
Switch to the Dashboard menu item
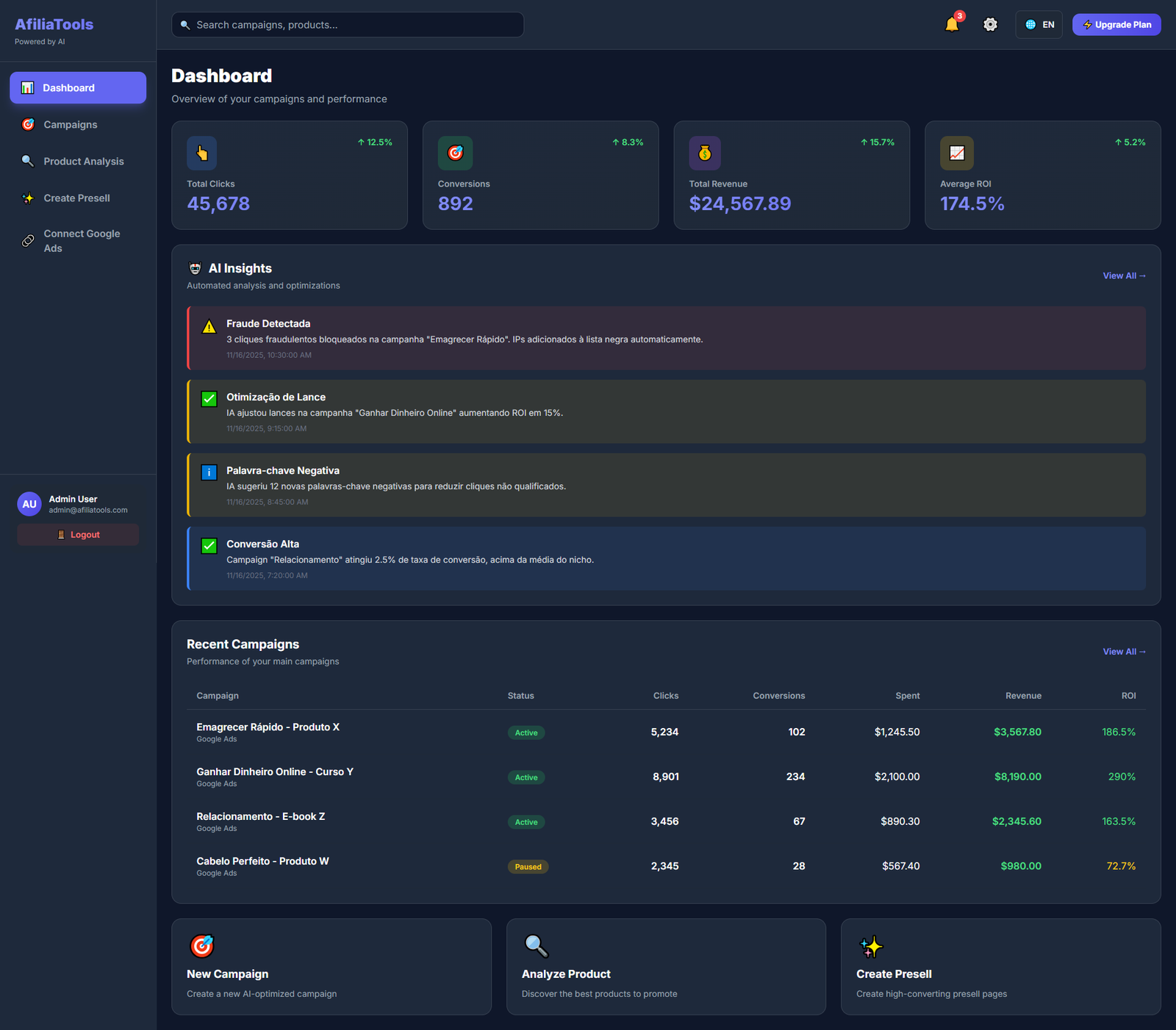(x=77, y=87)
